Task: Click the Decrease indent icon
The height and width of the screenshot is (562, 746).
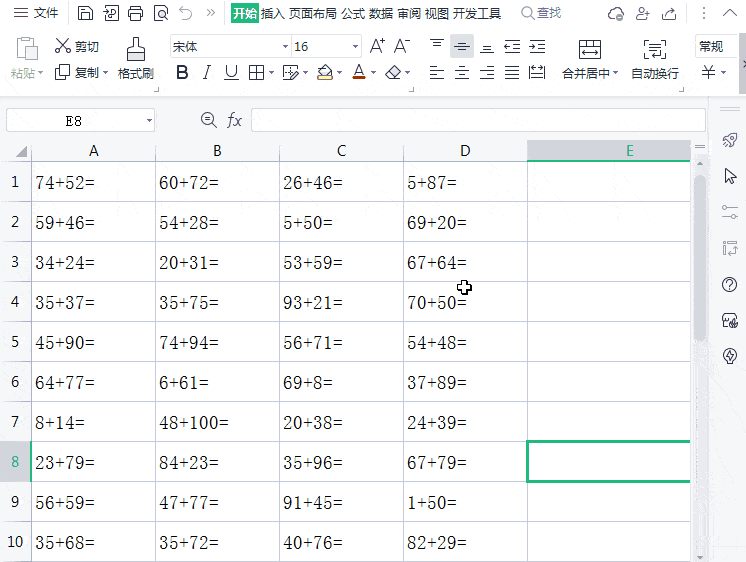Action: [512, 47]
